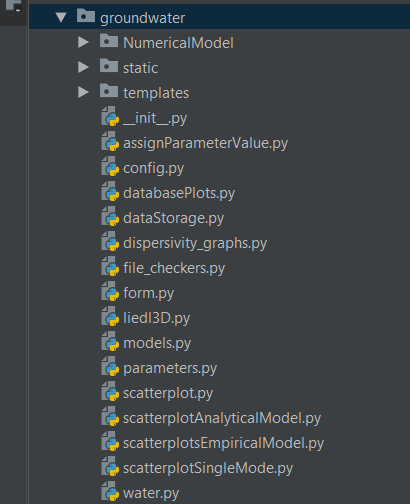Select the scatterplotsEmpiricalModel.py file name
The height and width of the screenshot is (504, 410).
click(x=224, y=443)
